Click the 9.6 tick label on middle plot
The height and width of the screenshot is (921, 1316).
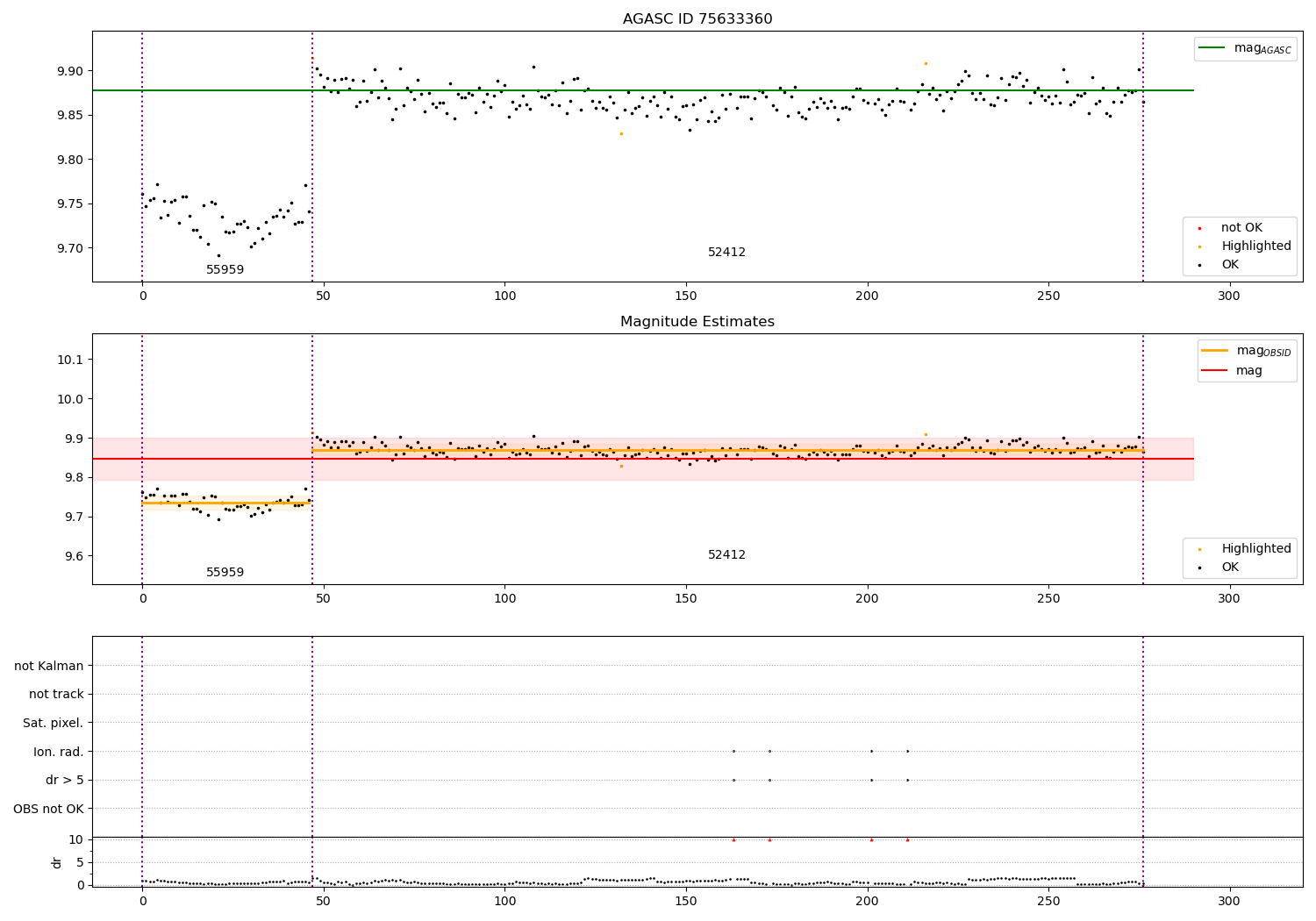(75, 556)
